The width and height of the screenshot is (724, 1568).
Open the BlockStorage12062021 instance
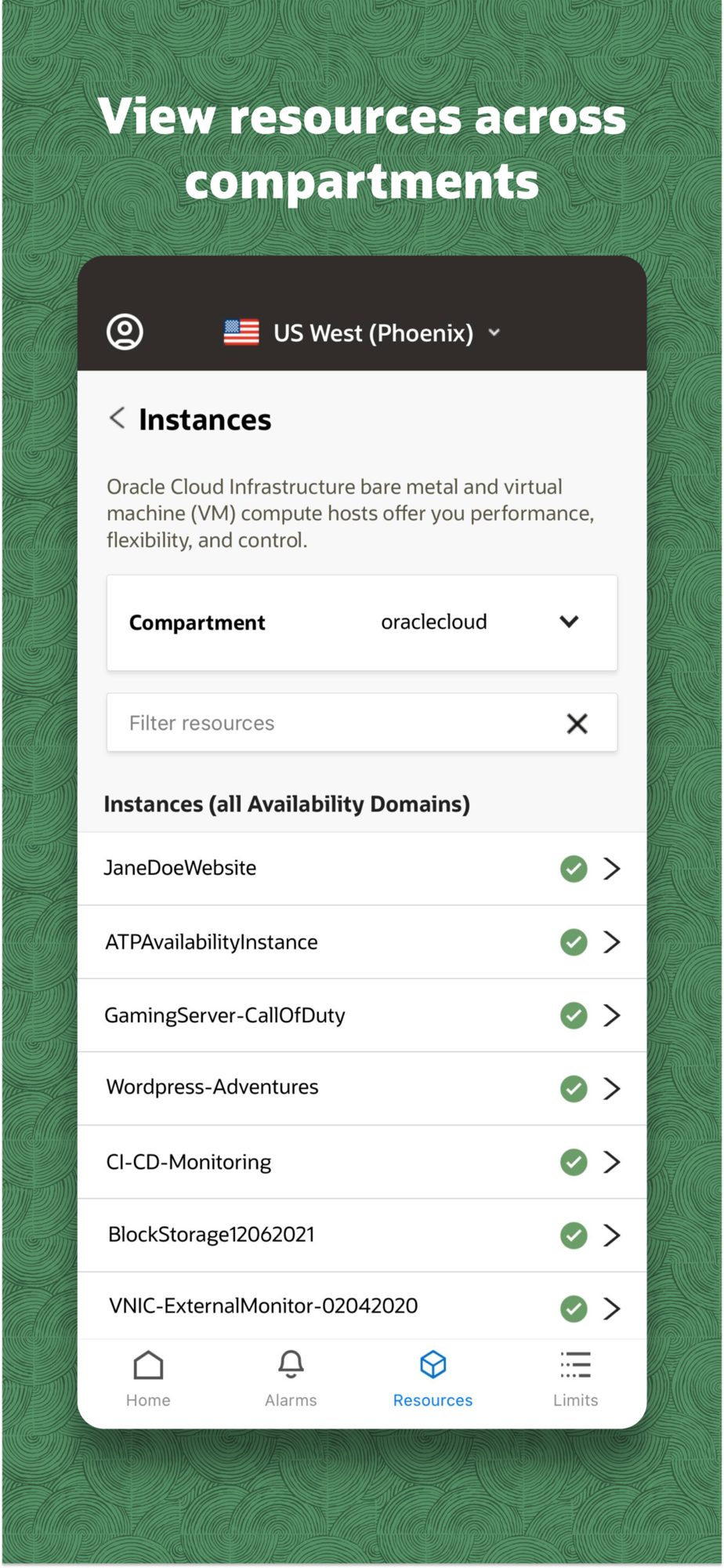pos(362,1235)
